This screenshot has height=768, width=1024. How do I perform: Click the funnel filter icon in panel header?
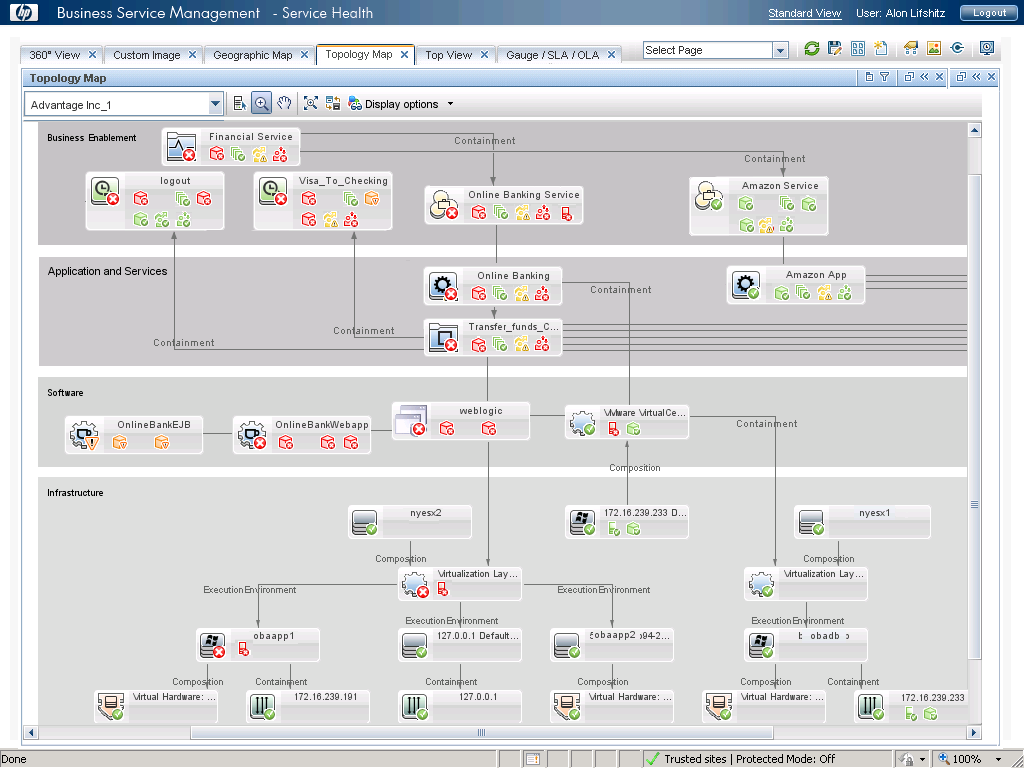pyautogui.click(x=885, y=77)
